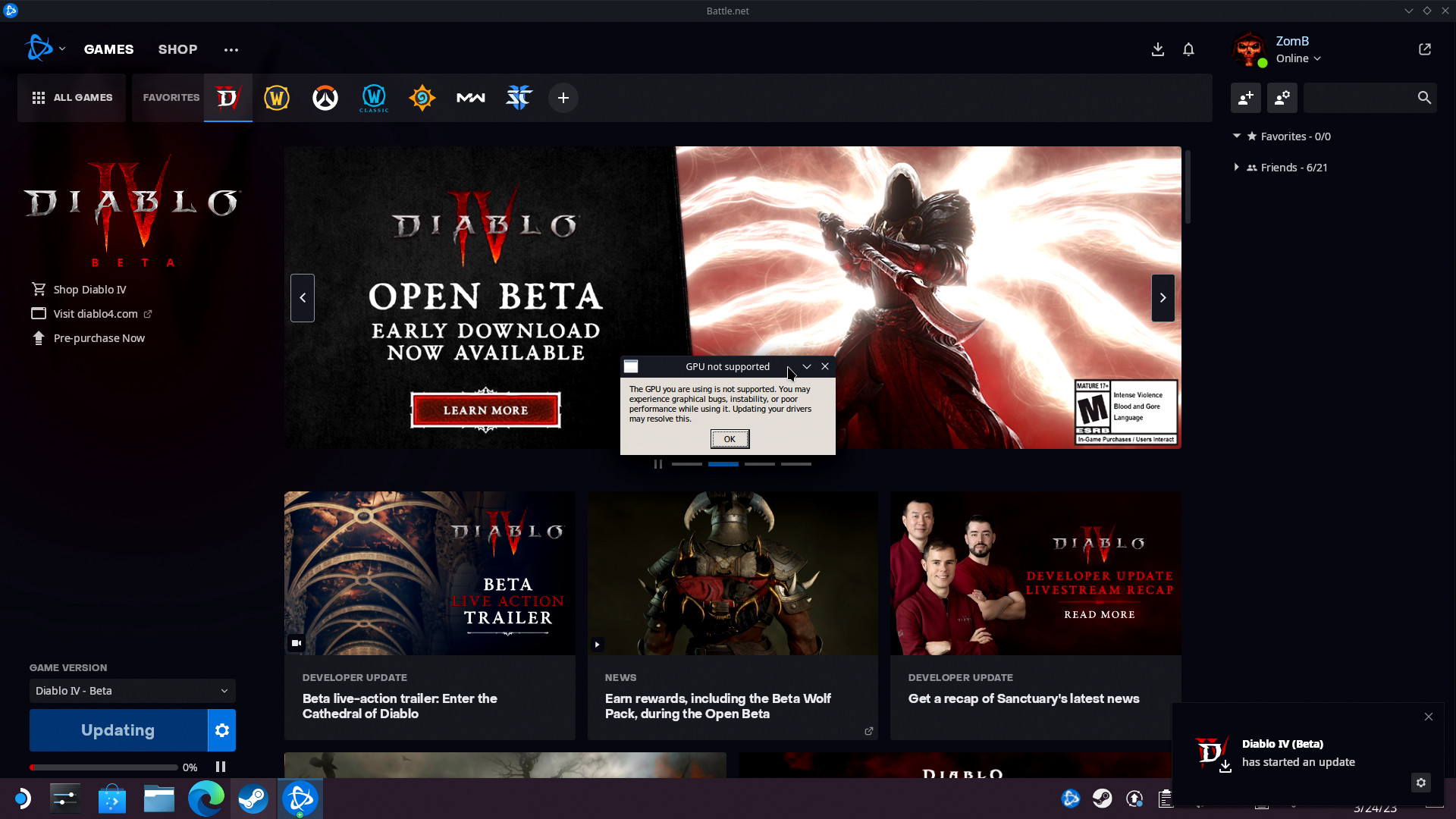The image size is (1456, 819).
Task: Open the system updates tray icon
Action: (1134, 799)
